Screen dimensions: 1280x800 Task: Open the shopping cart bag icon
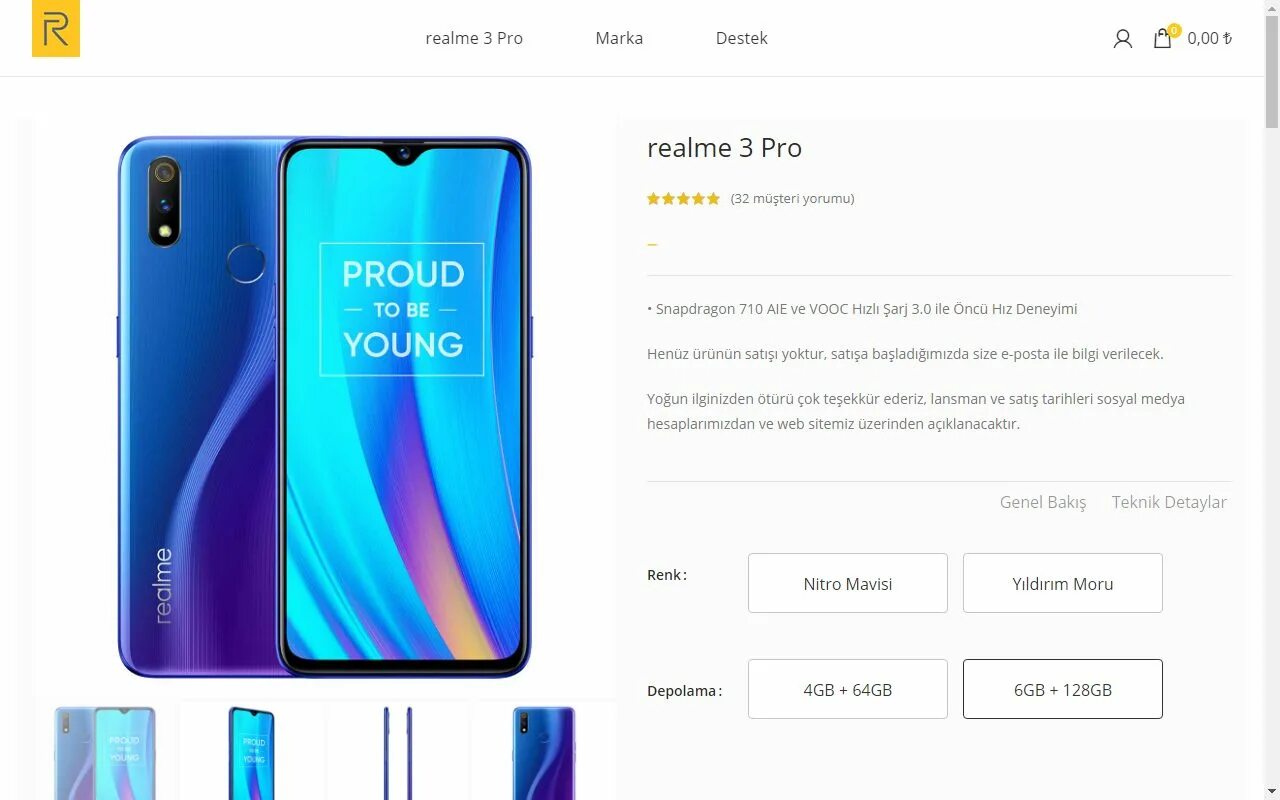1162,38
